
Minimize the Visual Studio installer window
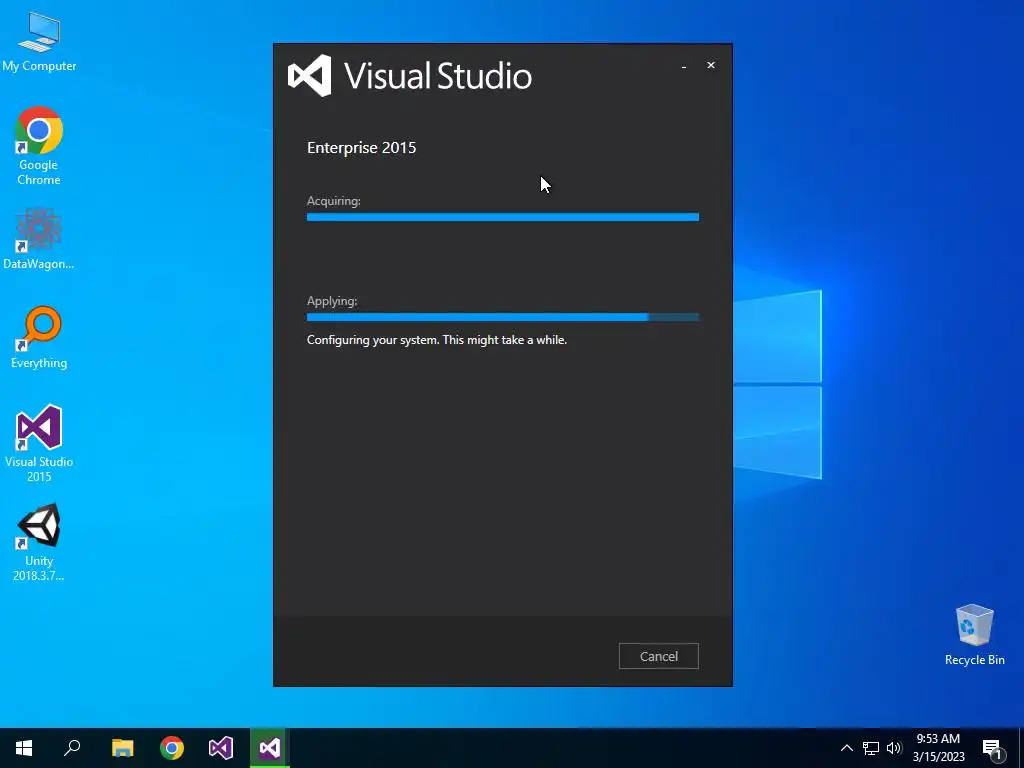684,66
